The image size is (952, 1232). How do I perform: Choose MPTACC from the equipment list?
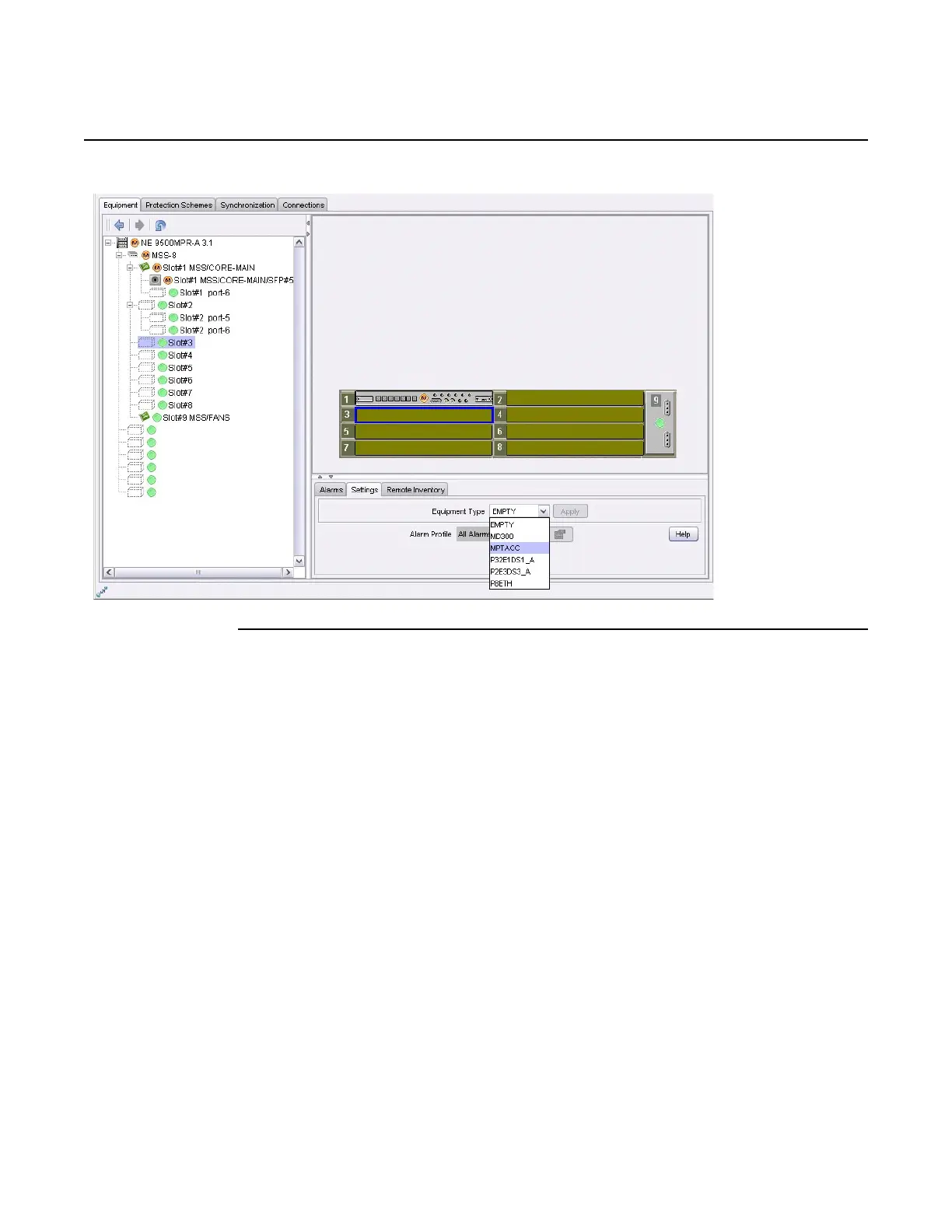[x=520, y=548]
